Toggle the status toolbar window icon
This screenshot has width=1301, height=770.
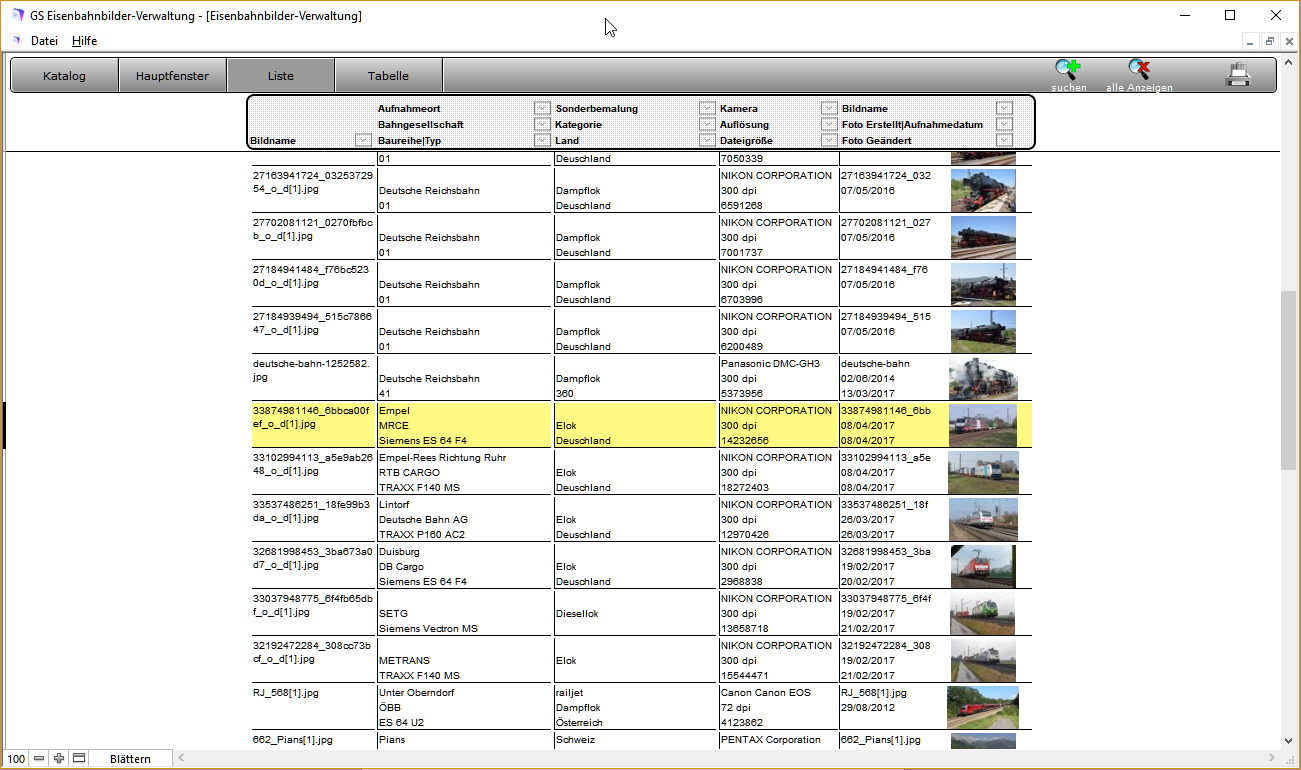click(79, 758)
